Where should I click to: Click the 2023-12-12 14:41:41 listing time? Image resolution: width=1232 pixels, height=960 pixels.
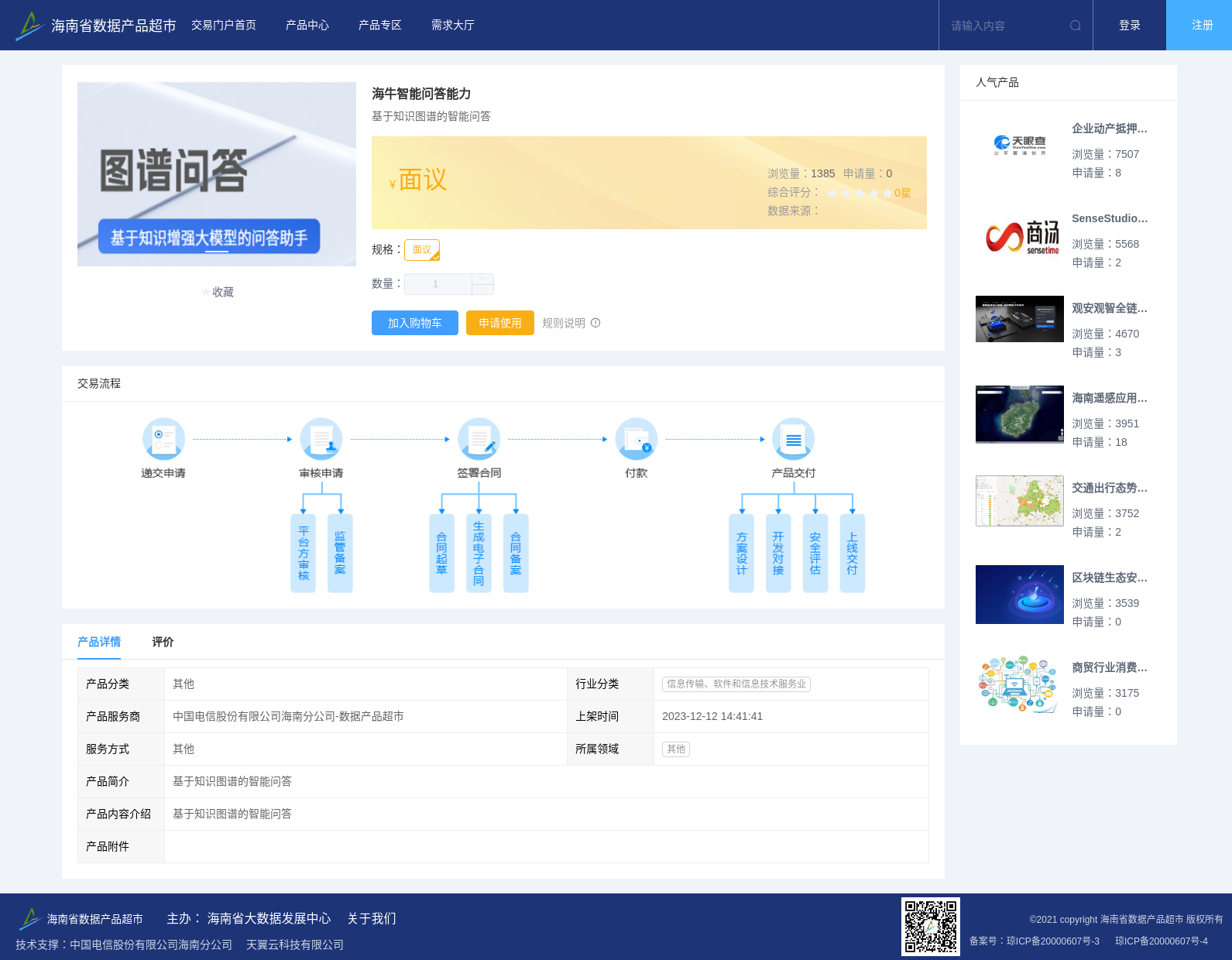click(x=712, y=717)
